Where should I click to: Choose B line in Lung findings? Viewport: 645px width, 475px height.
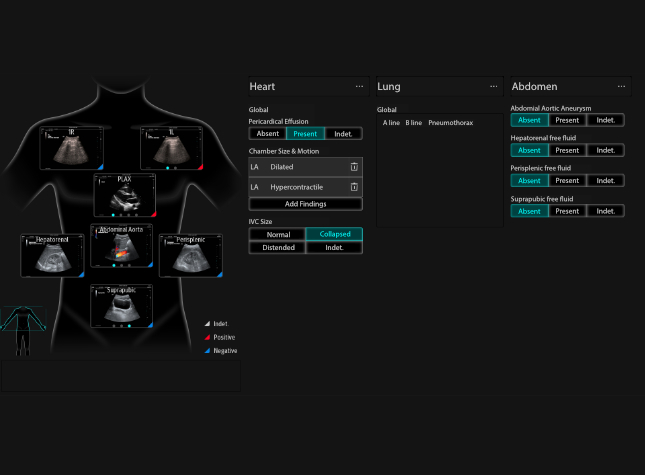click(413, 122)
